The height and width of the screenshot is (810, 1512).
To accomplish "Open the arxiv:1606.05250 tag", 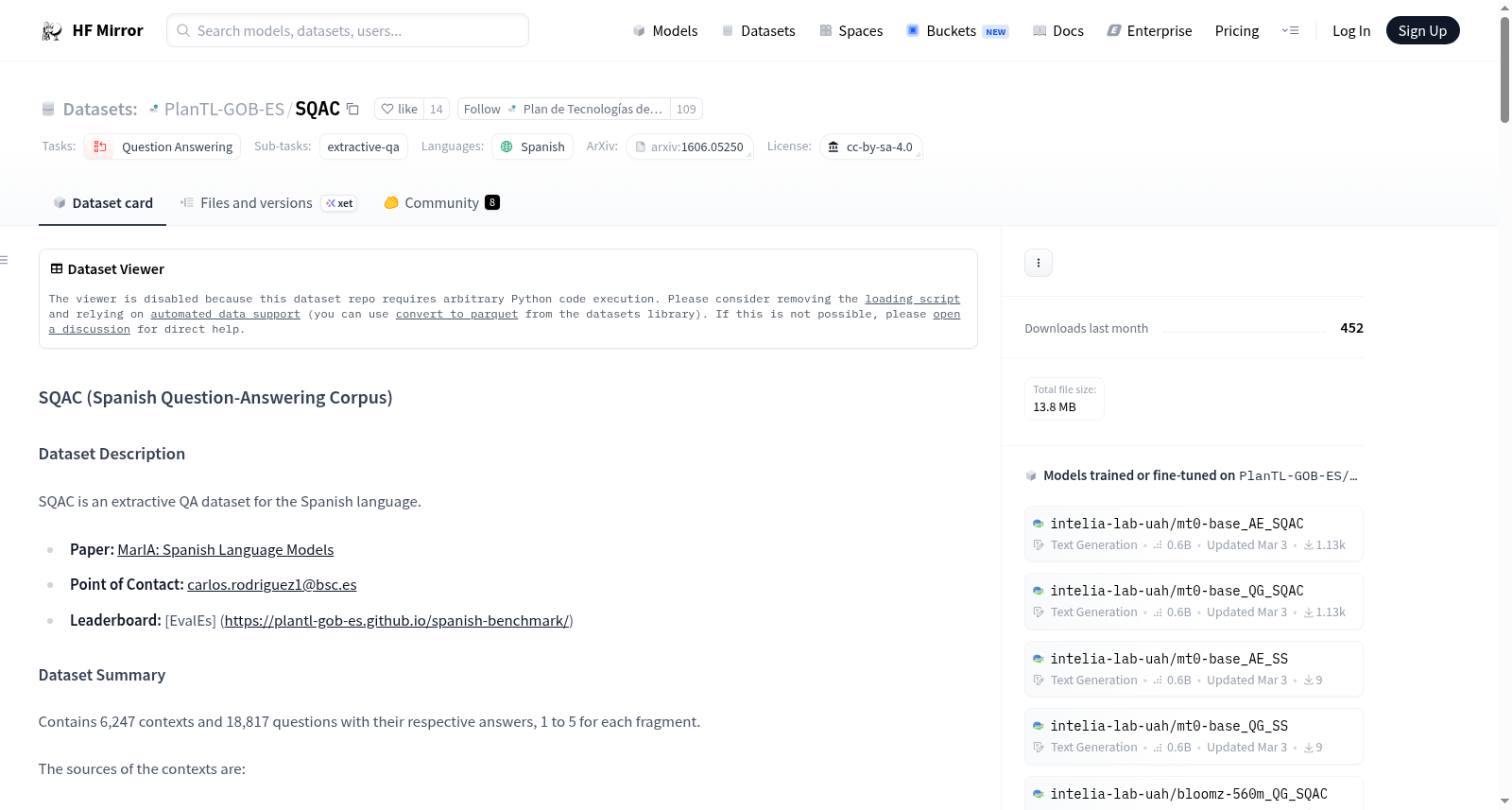I will coord(690,146).
